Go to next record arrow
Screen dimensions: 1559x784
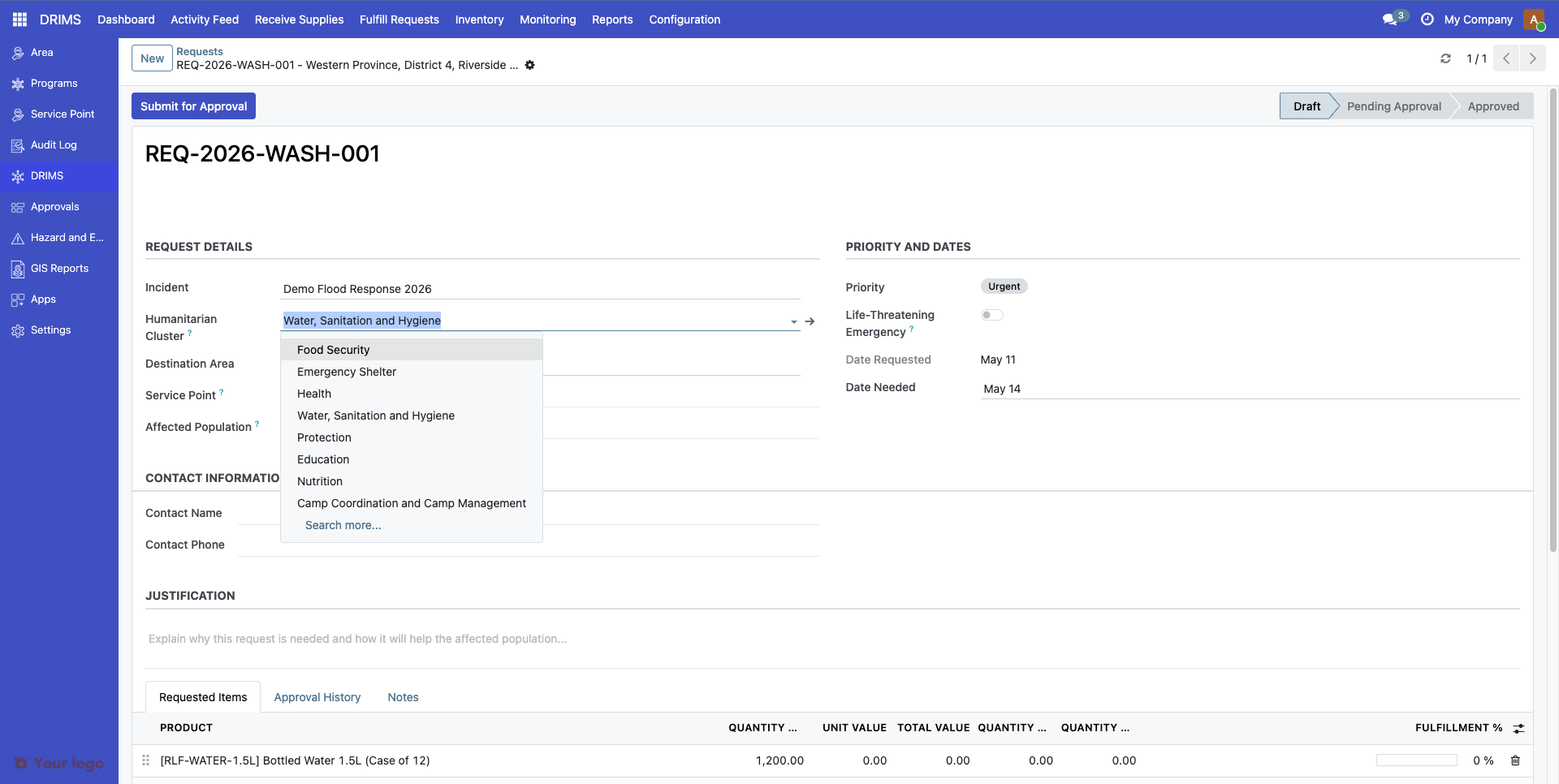coord(1532,58)
